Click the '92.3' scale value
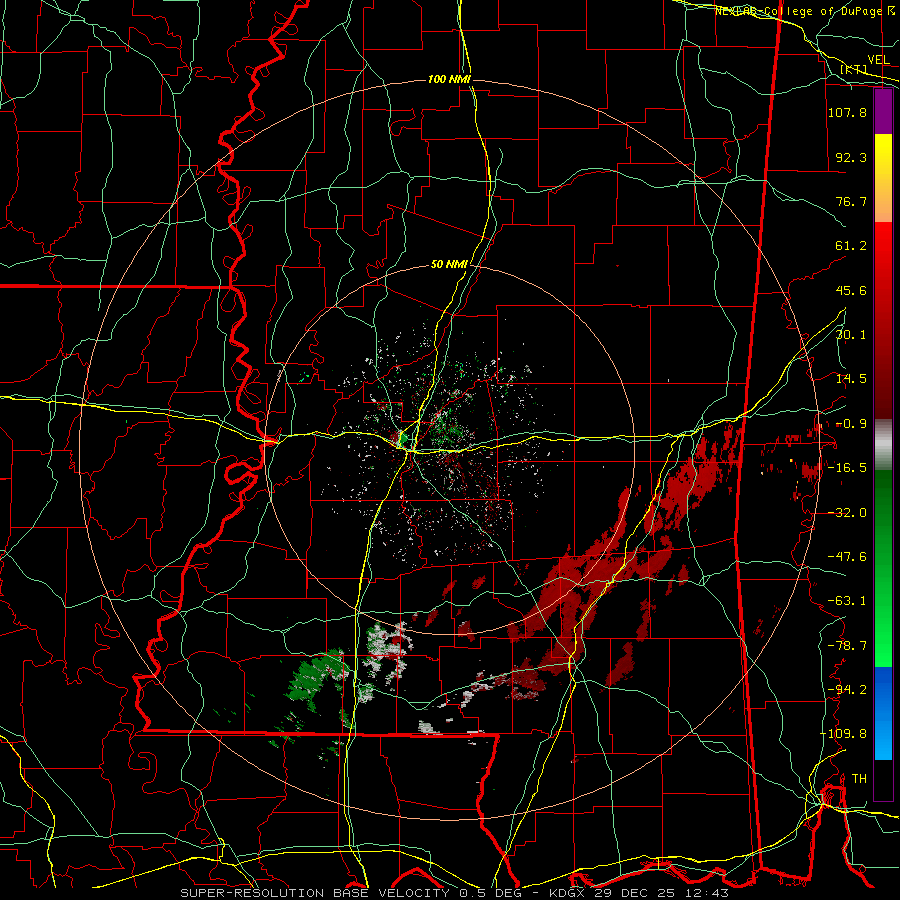 (851, 157)
